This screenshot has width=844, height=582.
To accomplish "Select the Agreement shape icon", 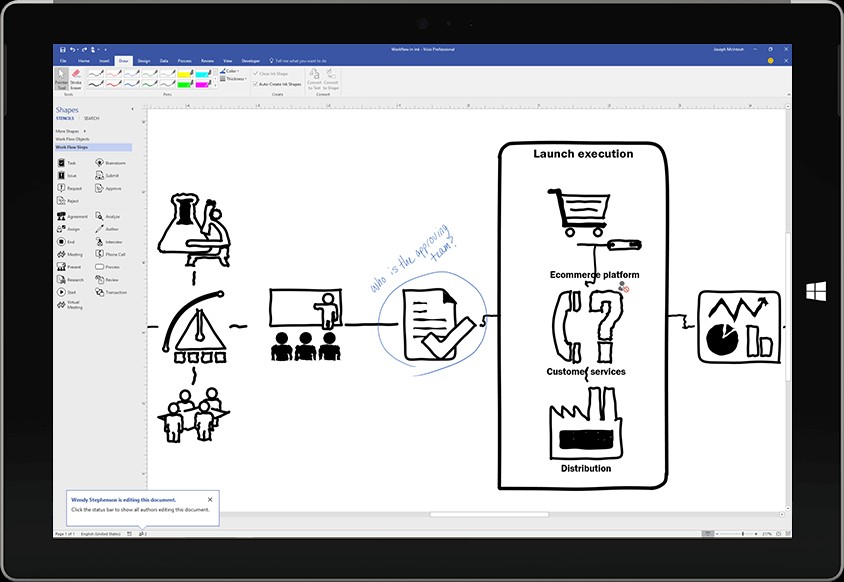I will [61, 216].
